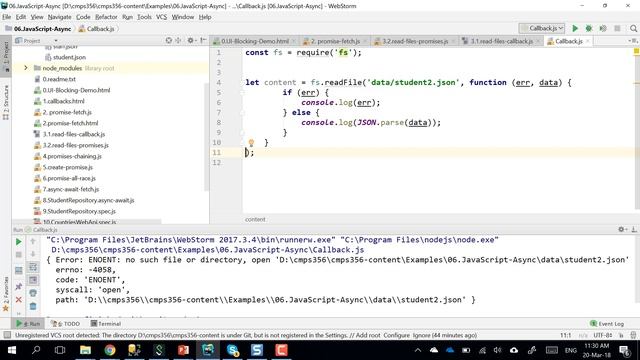Stop process in Run panel

pyautogui.click(x=18, y=255)
